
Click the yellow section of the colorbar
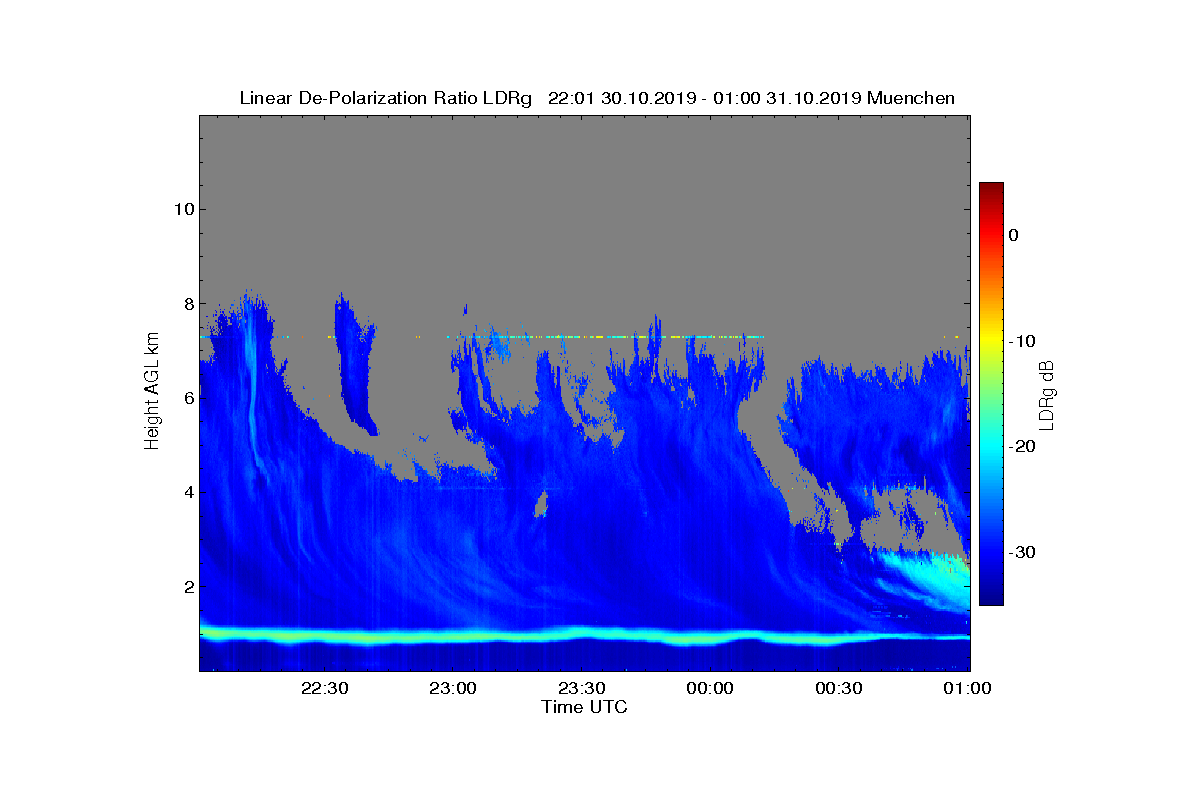(991, 341)
